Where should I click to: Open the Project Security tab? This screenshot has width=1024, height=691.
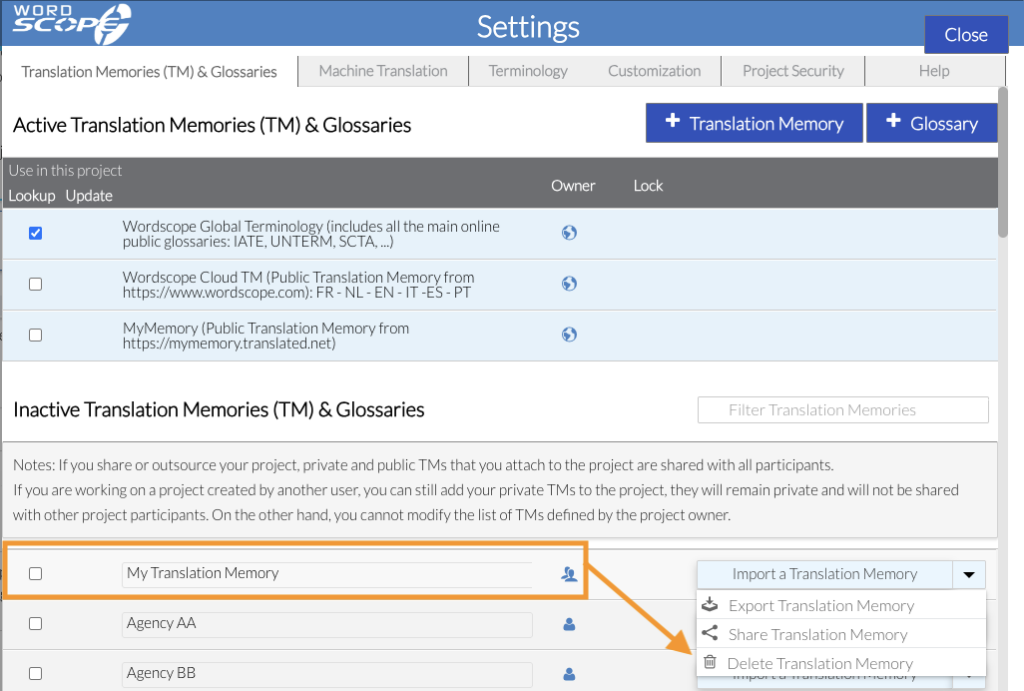[793, 71]
